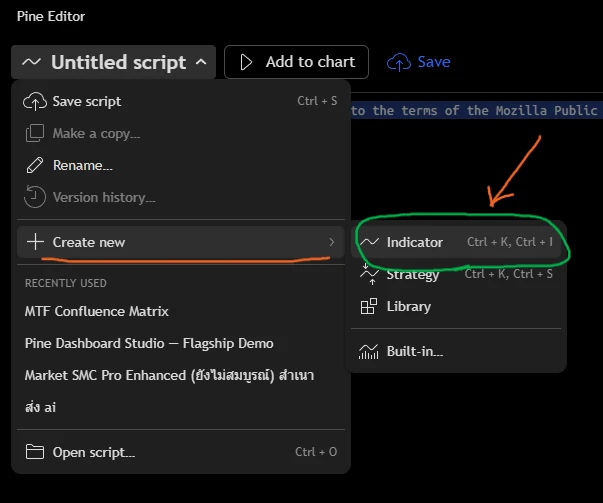This screenshot has width=603, height=503.
Task: Click the clock icon beside Version history
Action: 35,197
